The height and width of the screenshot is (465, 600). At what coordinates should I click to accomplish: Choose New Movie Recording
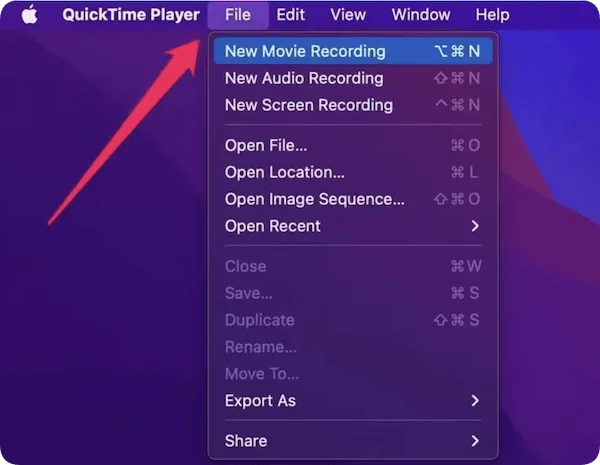click(353, 51)
